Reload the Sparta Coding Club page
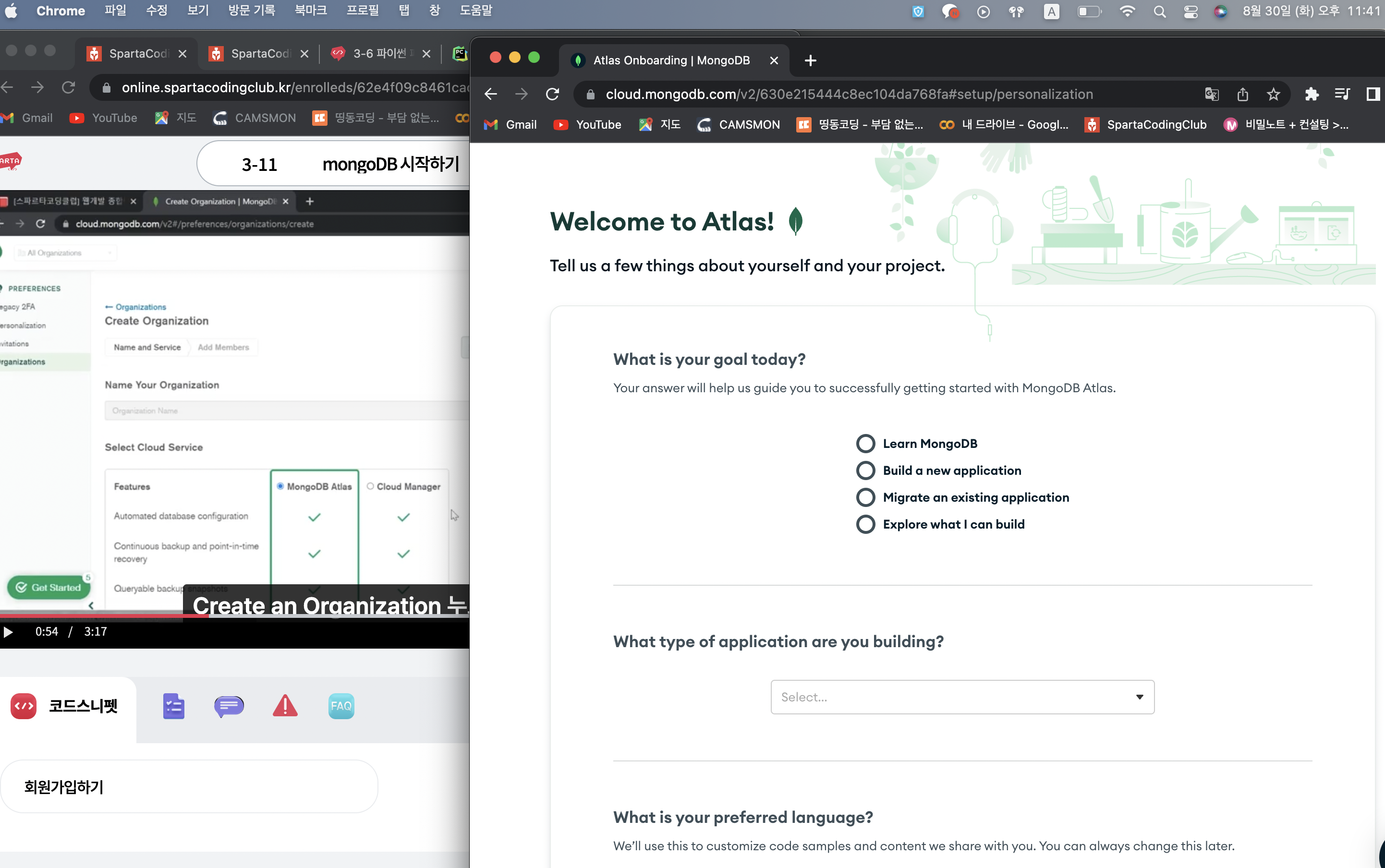The height and width of the screenshot is (868, 1385). 68,87
